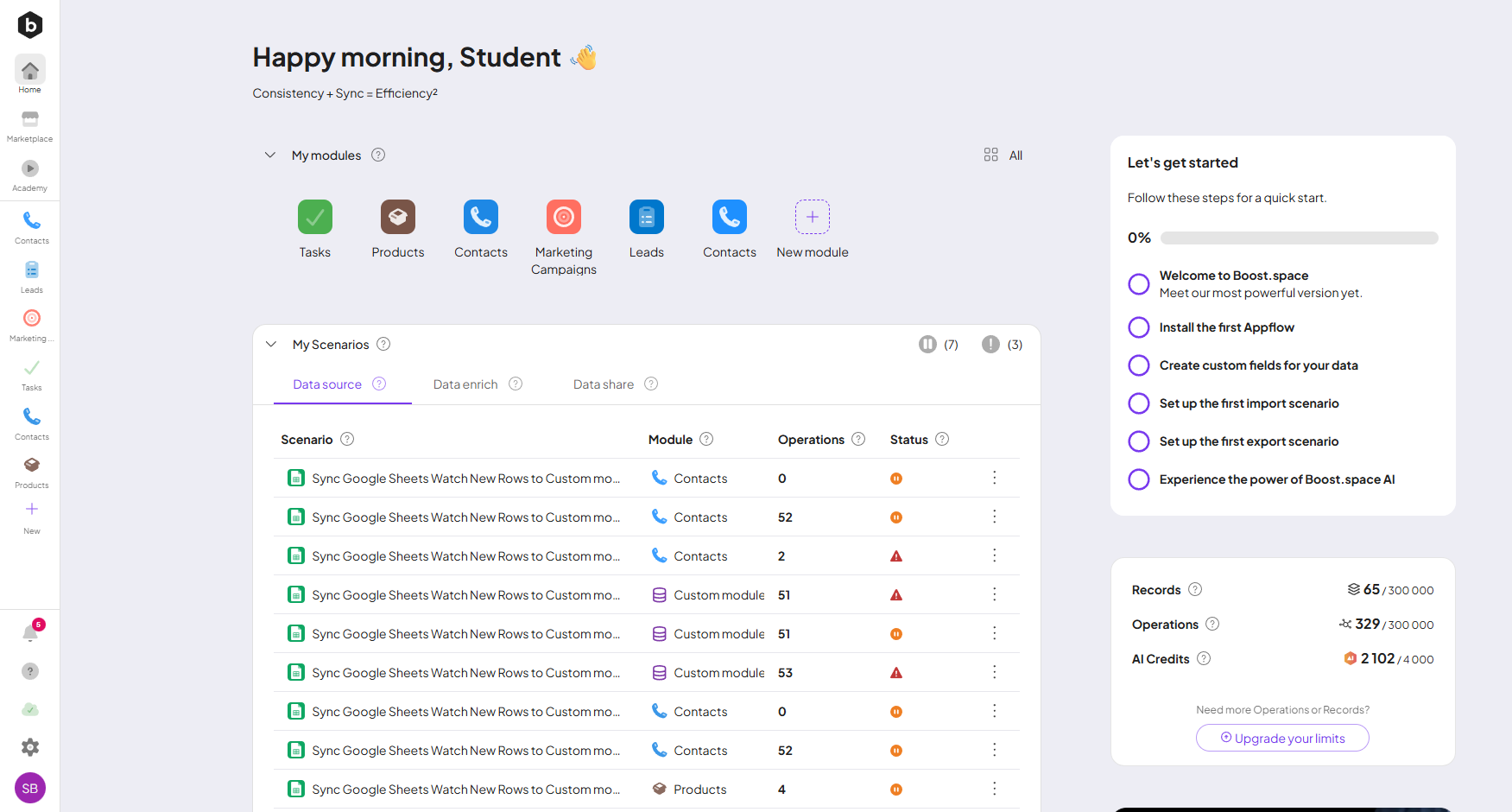
Task: Open the Leads module tile
Action: [x=646, y=218]
